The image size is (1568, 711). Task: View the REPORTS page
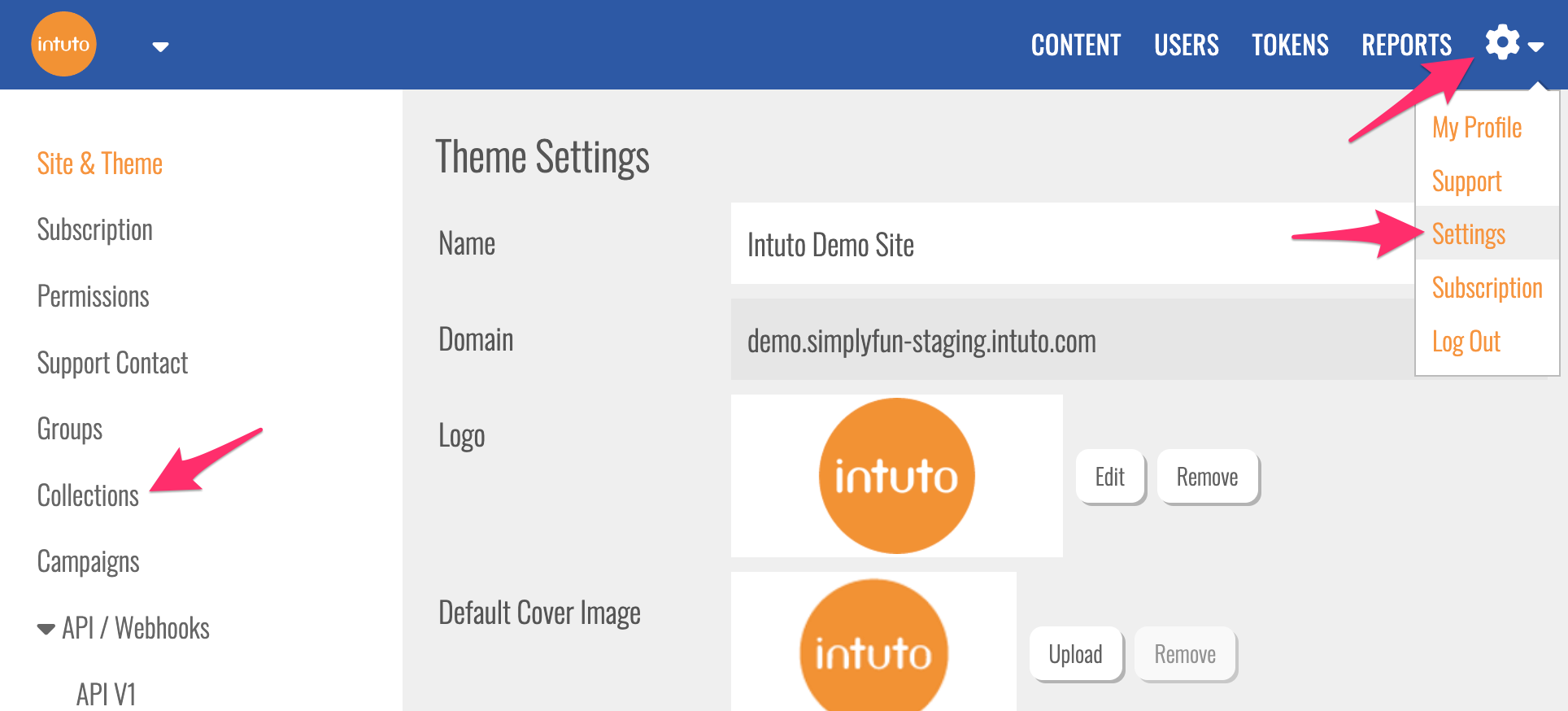1406,45
